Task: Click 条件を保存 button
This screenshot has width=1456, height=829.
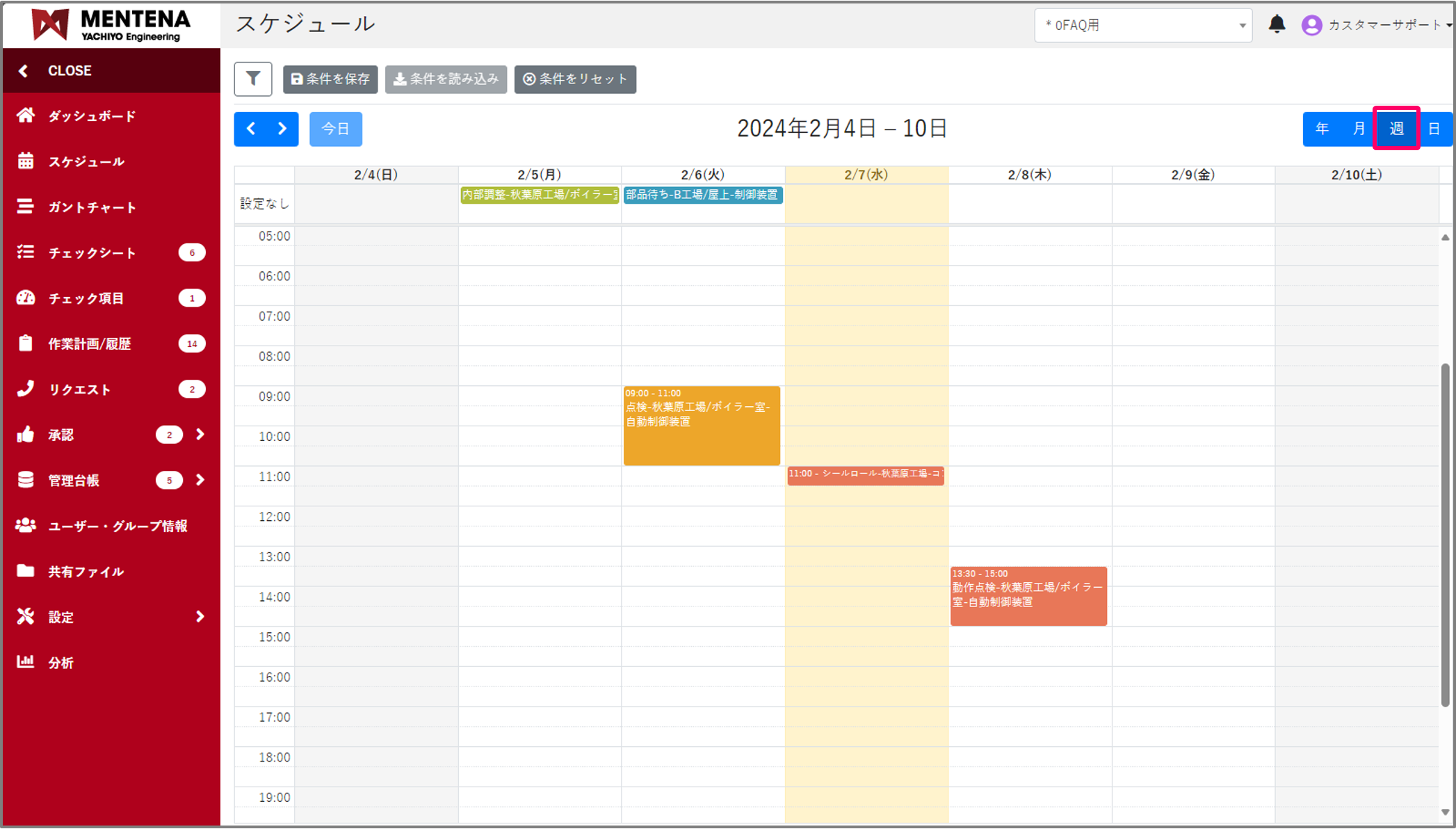Action: [330, 79]
